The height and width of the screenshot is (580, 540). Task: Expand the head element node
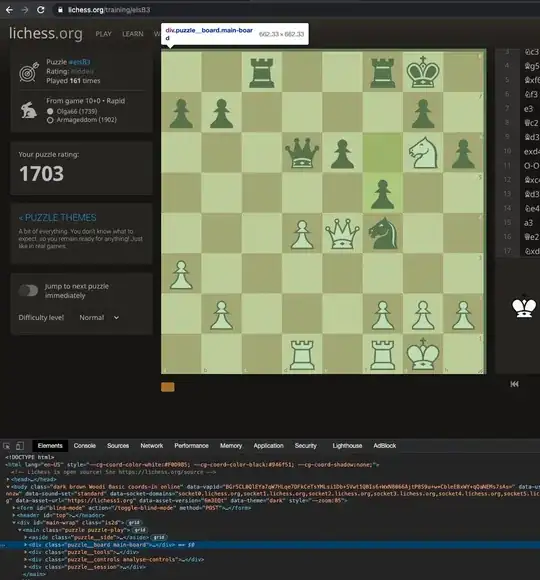click(8, 479)
